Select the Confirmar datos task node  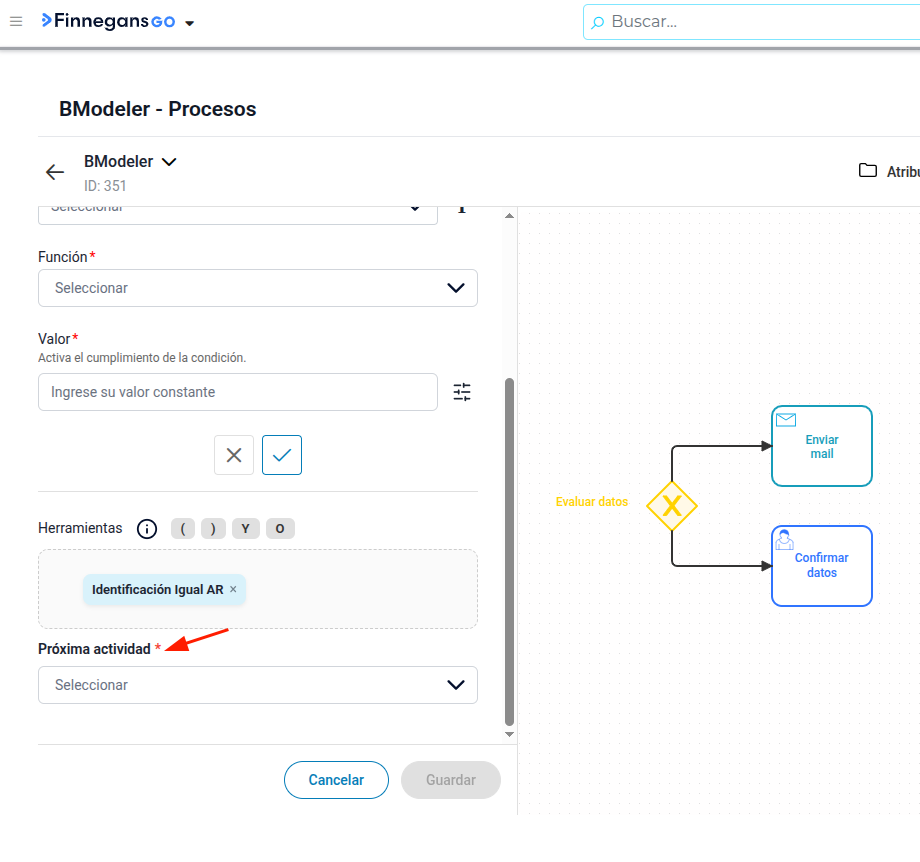tap(821, 566)
